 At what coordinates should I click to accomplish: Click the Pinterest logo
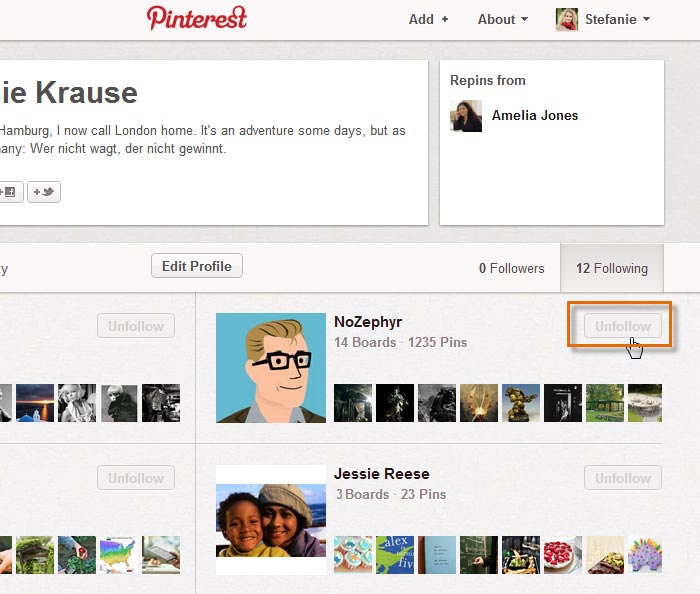[196, 18]
